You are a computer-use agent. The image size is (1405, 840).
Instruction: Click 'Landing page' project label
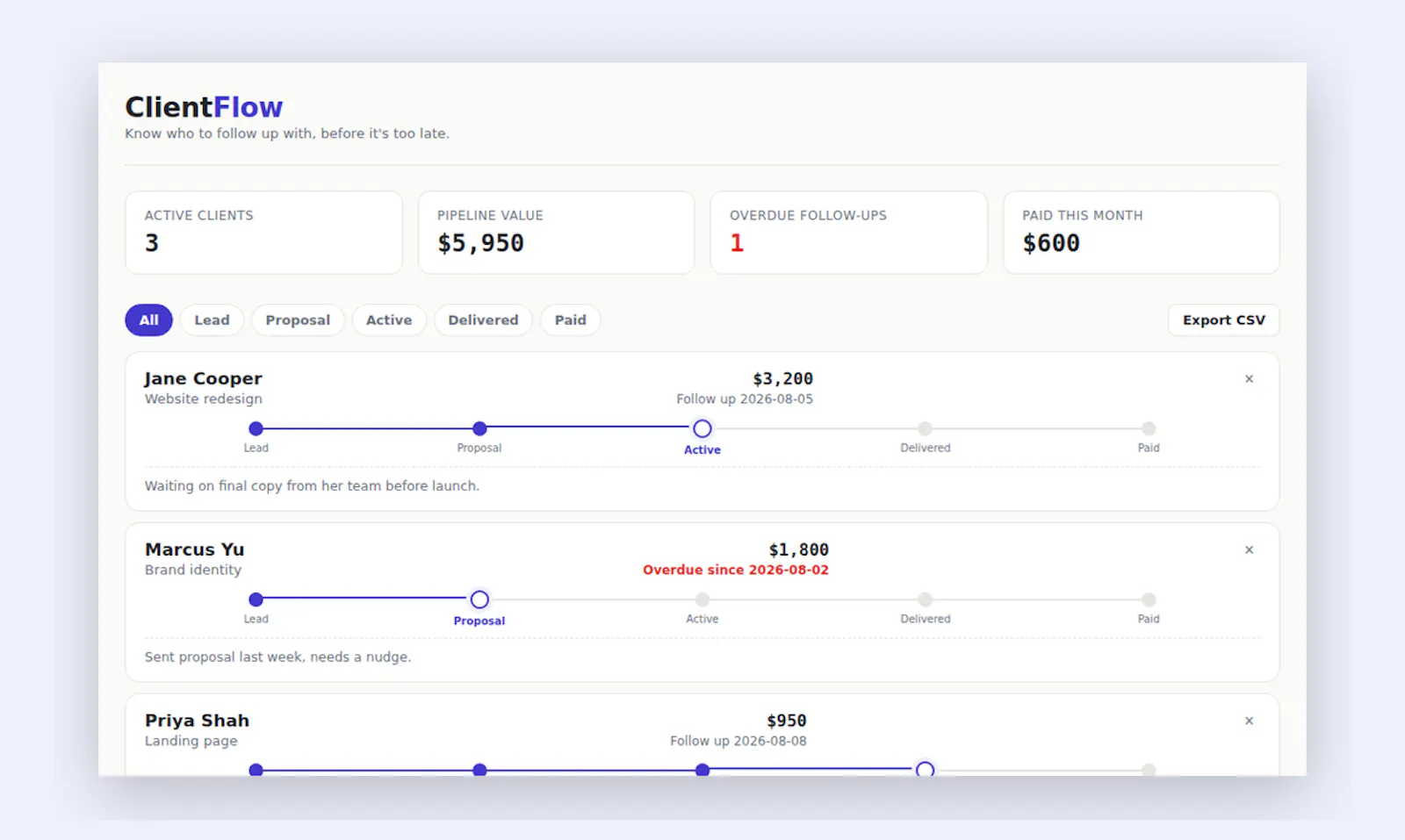point(191,742)
